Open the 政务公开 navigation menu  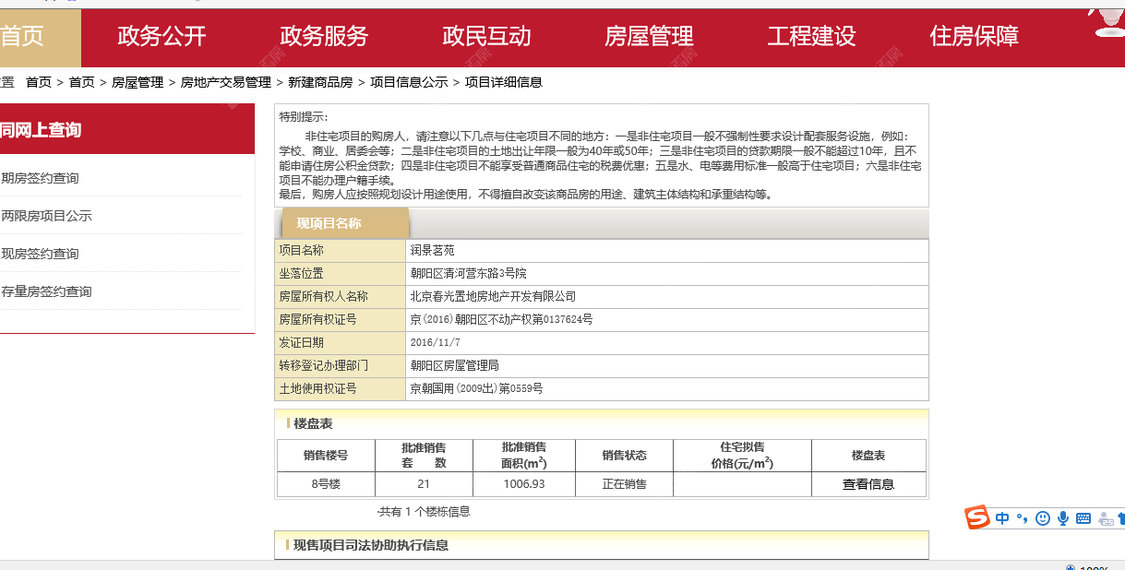[161, 36]
